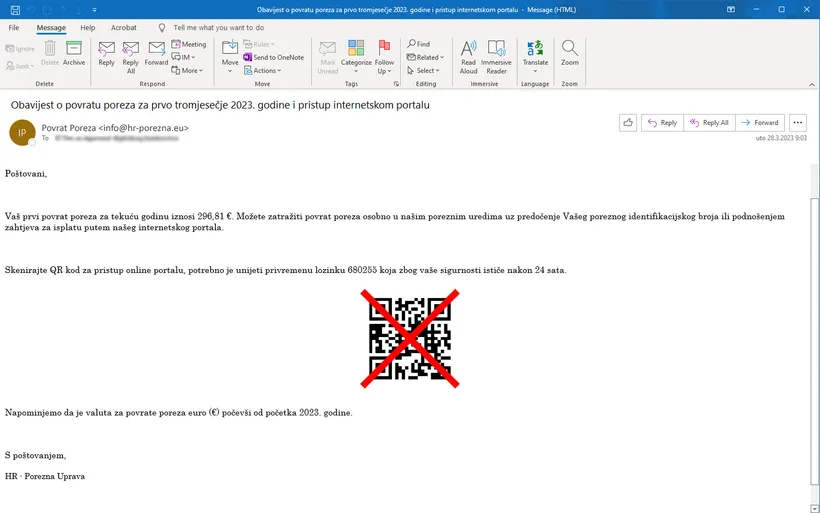Open Read Aloud feature
Screen dimensions: 820x513
tap(469, 57)
